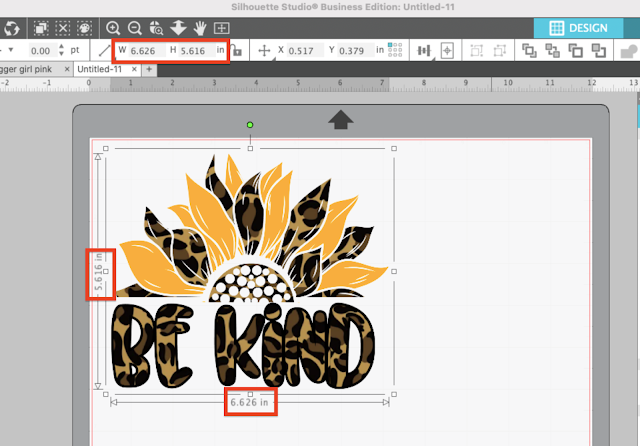Click the cutting mat load arrow

(x=341, y=120)
